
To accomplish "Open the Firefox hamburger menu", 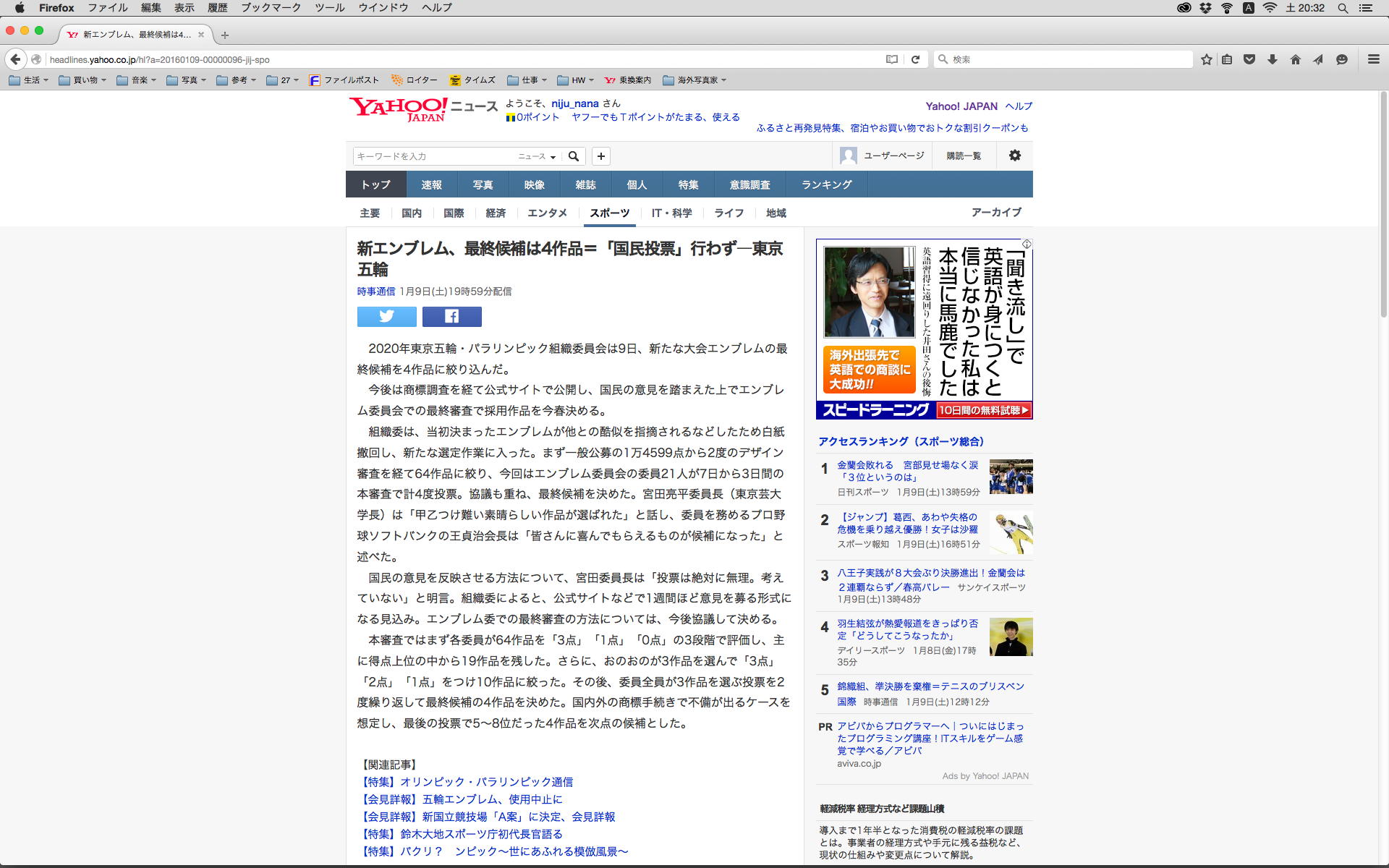I will tap(1373, 59).
